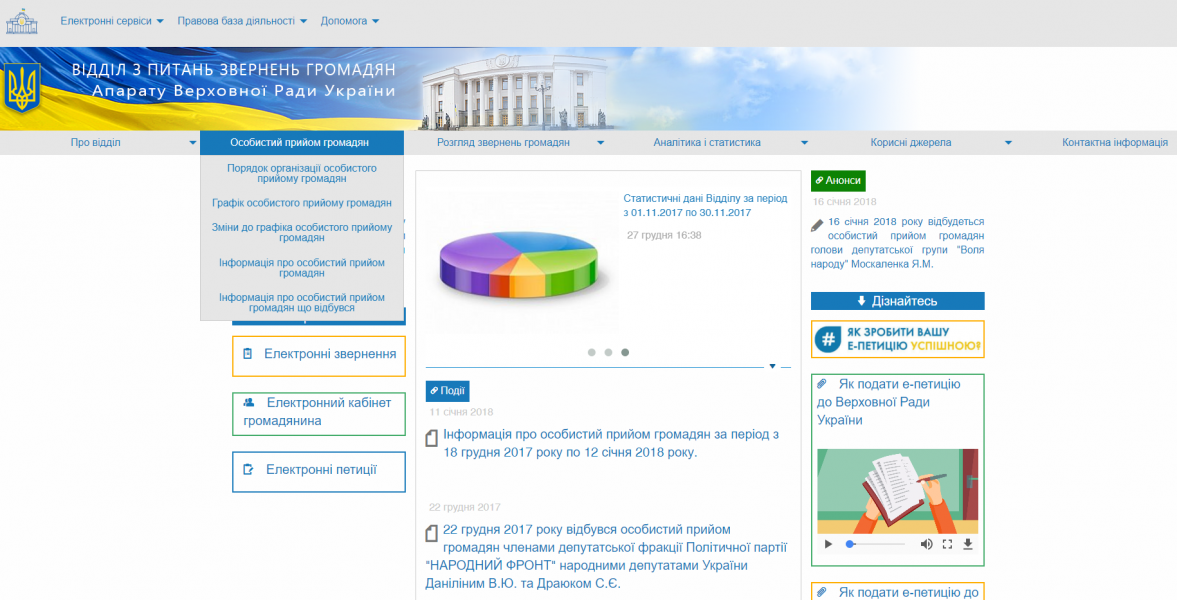
Task: Download the video with the download icon
Action: 968,544
